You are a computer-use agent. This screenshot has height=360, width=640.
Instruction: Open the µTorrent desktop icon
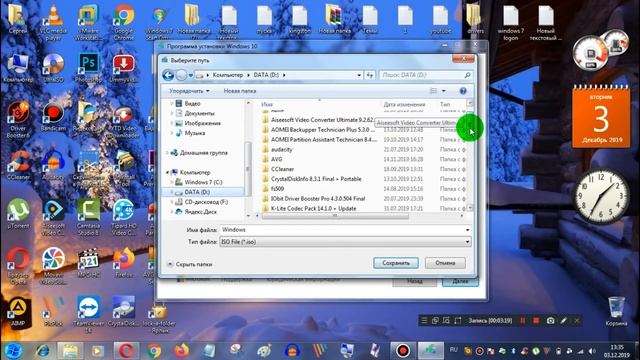point(18,213)
